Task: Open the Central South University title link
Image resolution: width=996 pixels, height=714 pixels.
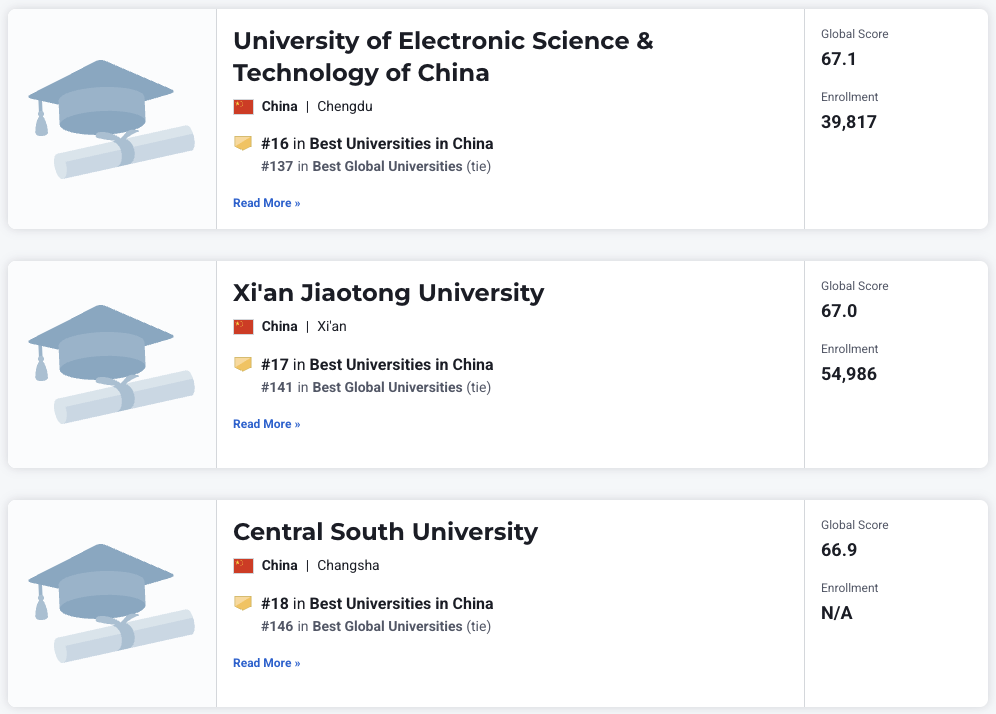Action: 385,532
